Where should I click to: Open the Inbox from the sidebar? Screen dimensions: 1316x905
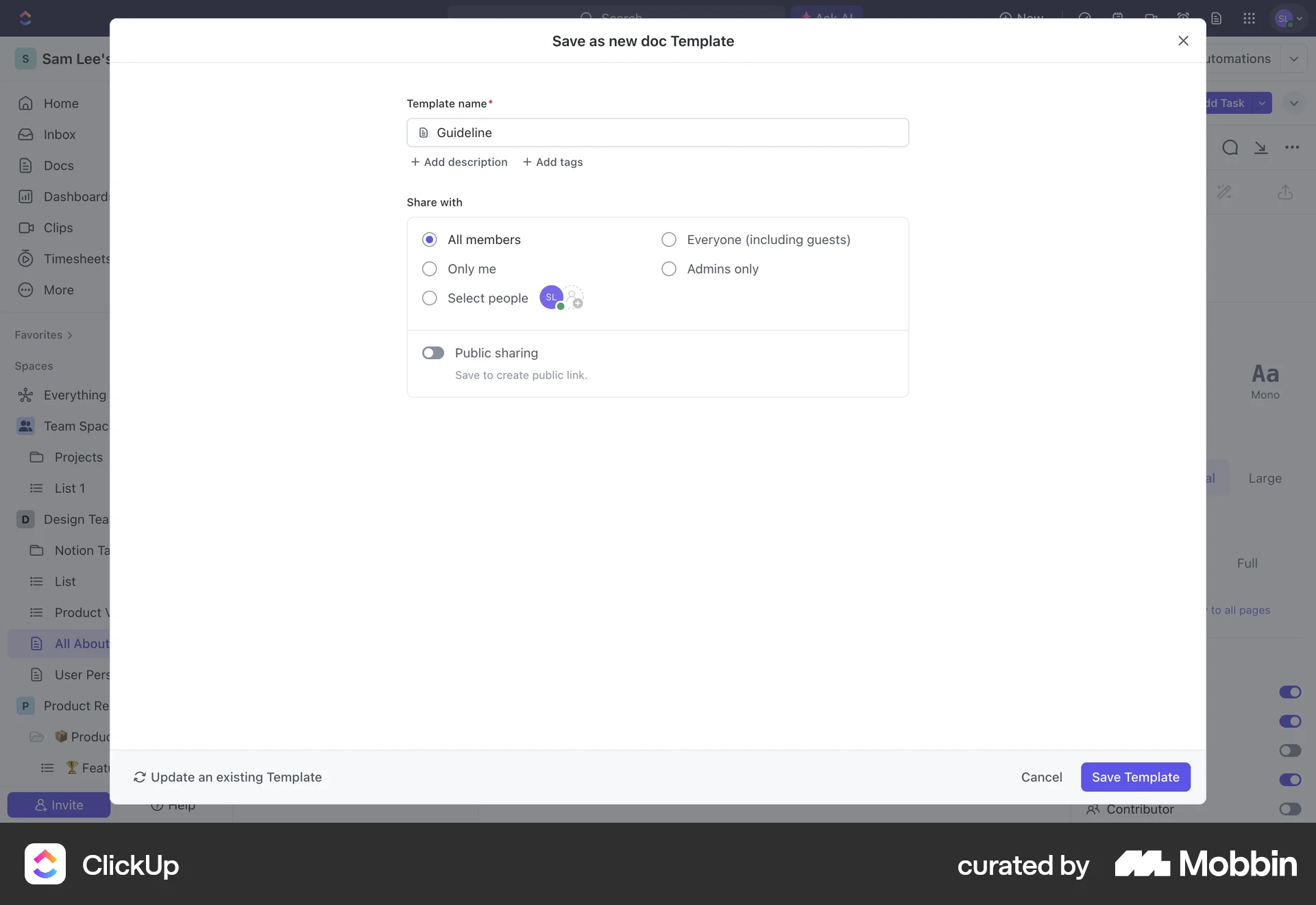pyautogui.click(x=25, y=134)
